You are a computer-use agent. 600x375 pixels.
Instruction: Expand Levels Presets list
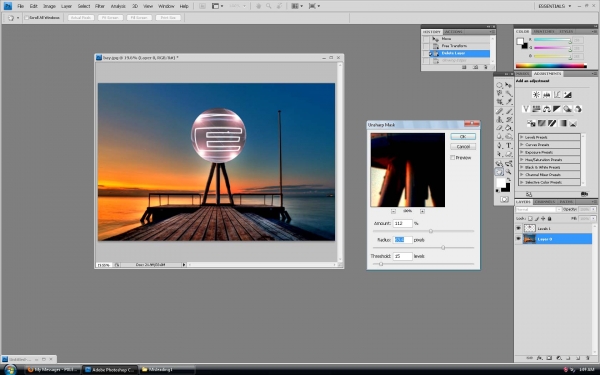522,137
